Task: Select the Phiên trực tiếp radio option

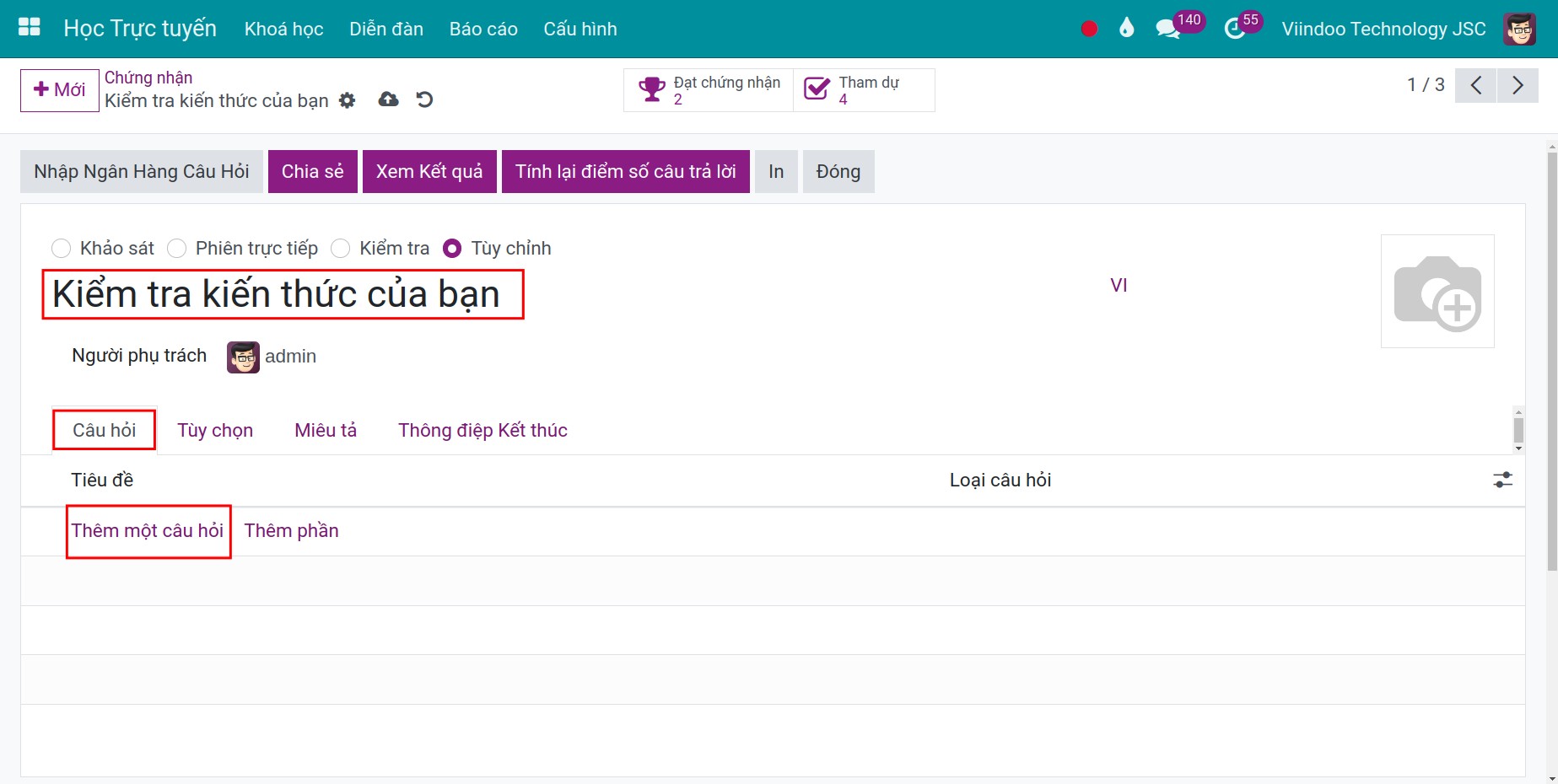Action: (x=176, y=249)
